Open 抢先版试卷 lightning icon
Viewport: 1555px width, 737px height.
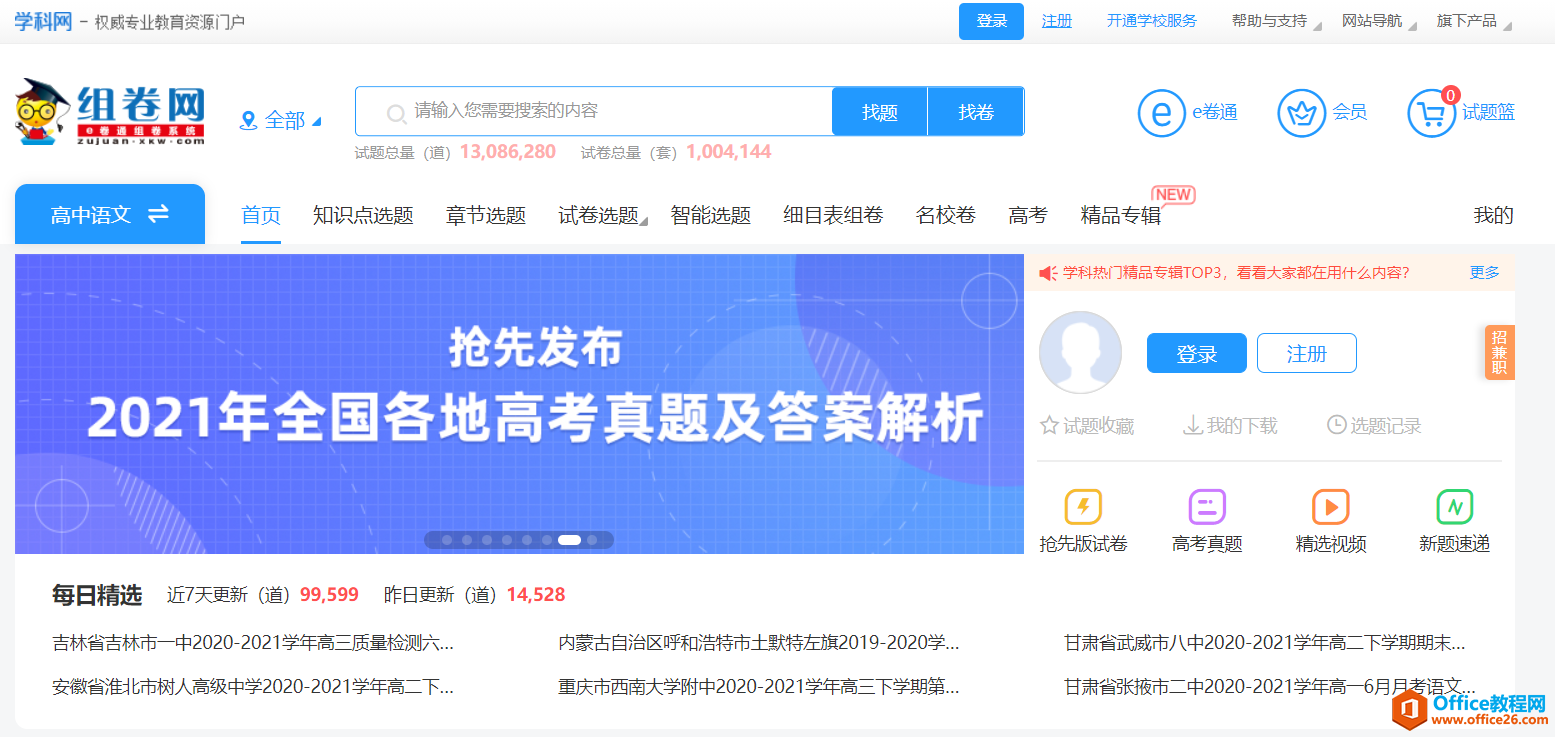1083,507
